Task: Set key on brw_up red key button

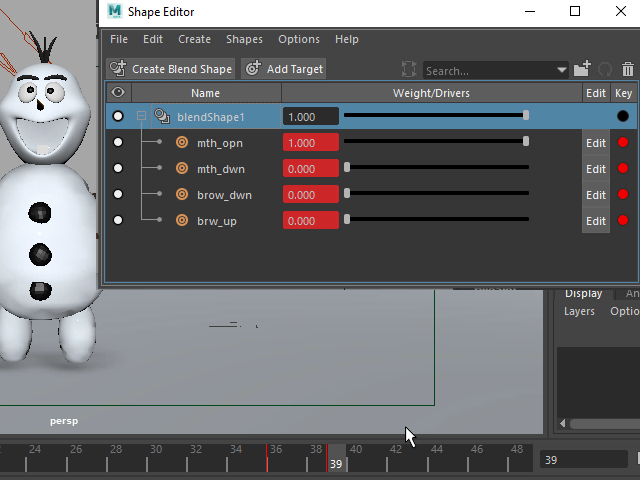Action: click(x=623, y=221)
